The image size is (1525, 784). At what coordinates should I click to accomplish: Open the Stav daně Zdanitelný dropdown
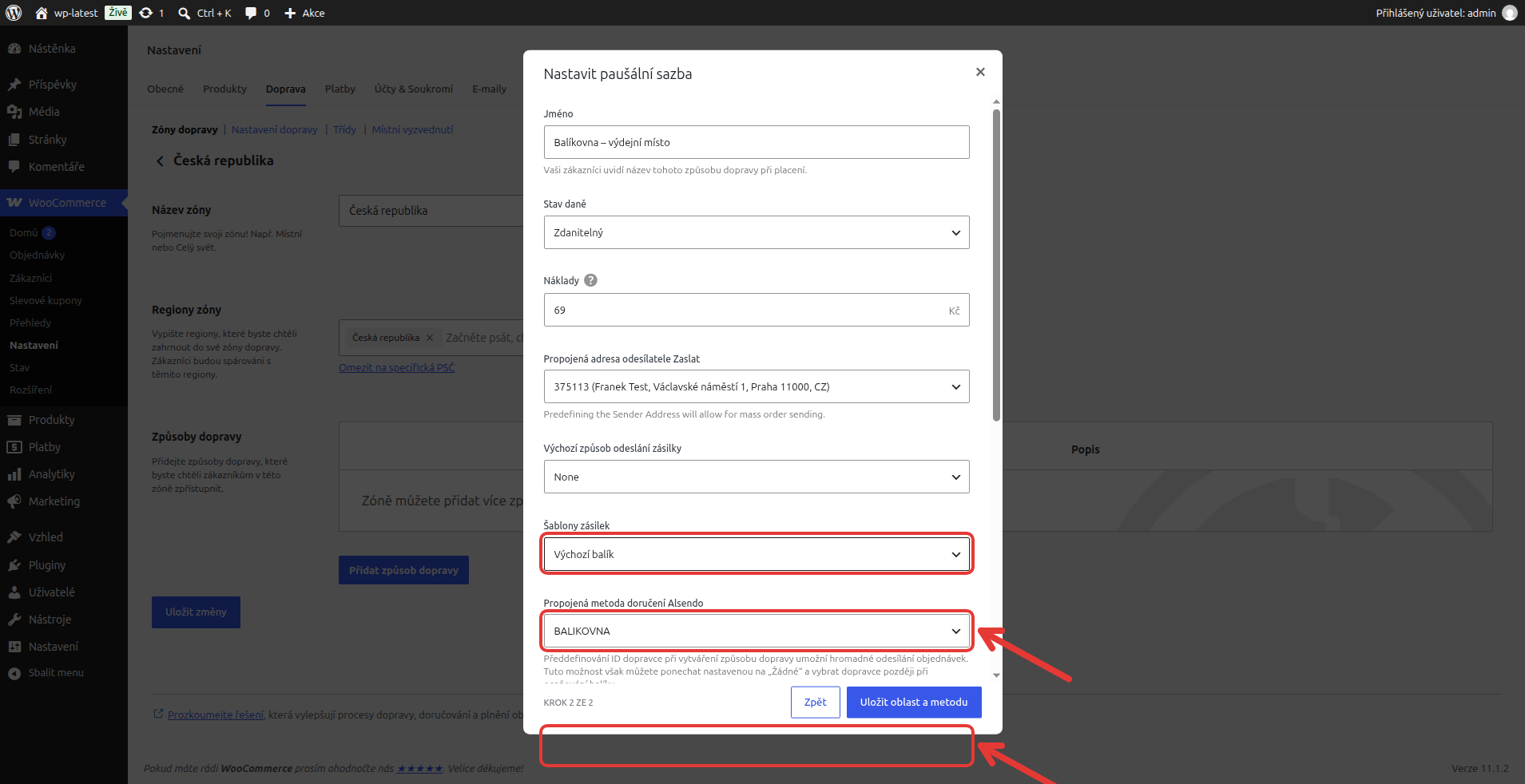757,232
